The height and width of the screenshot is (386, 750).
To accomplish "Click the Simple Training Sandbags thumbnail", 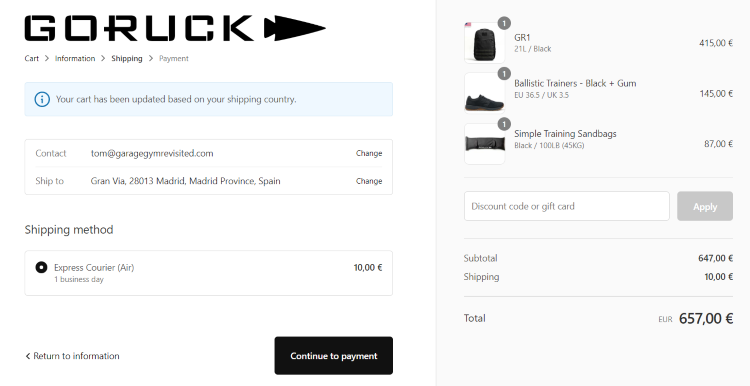I will pyautogui.click(x=484, y=144).
